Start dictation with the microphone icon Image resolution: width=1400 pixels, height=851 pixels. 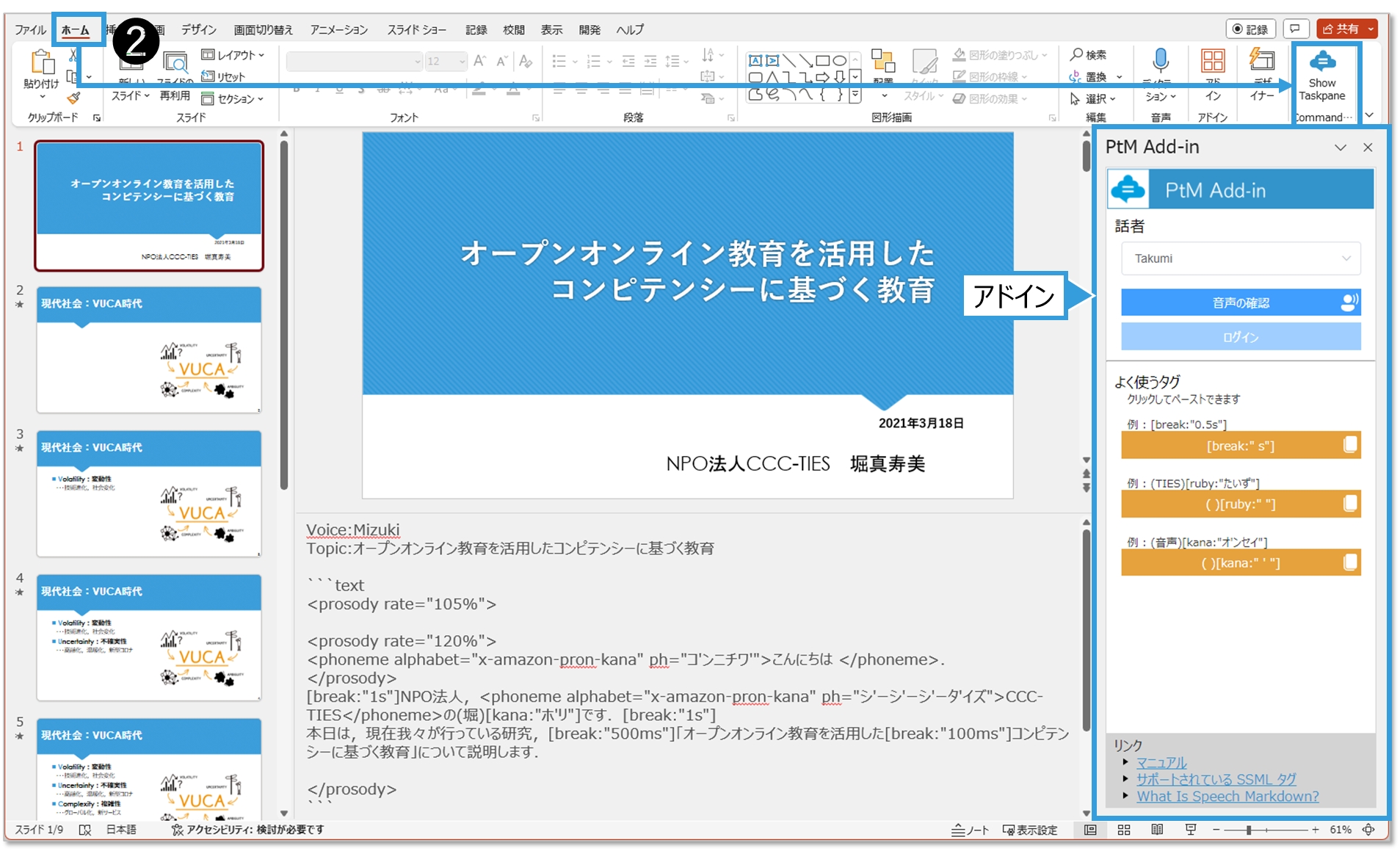(1160, 60)
